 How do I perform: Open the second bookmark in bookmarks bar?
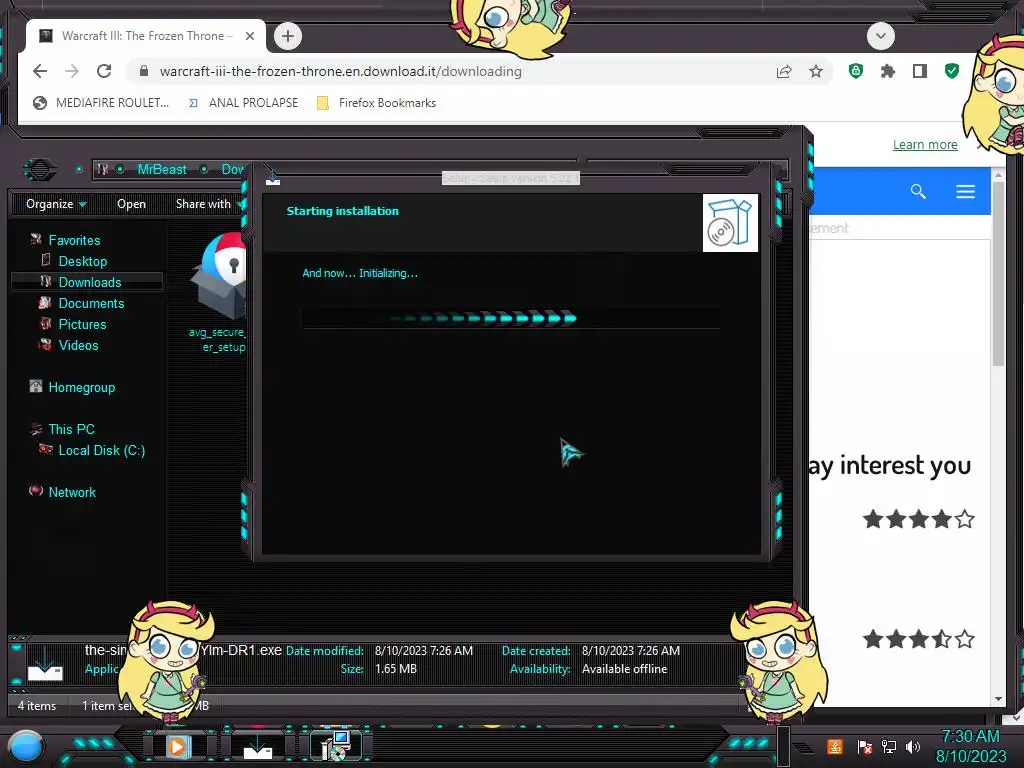[242, 103]
